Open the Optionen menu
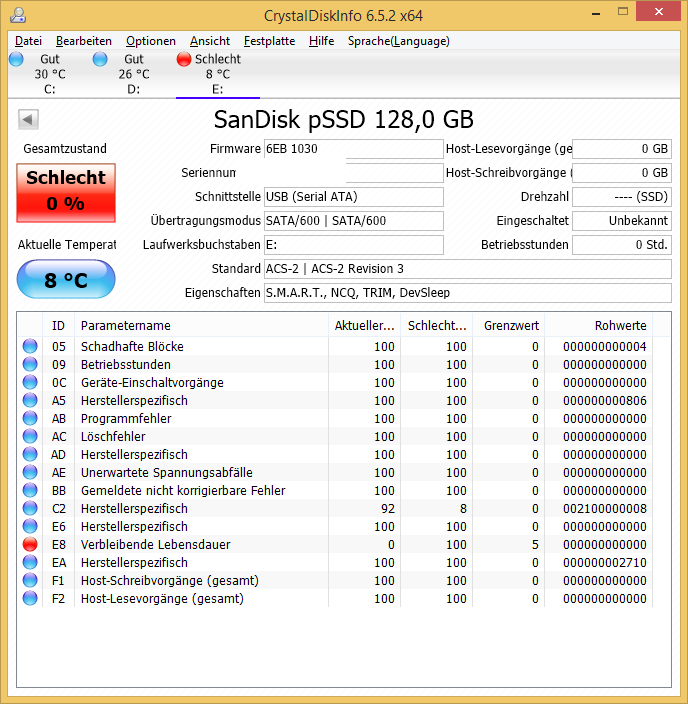The image size is (688, 704). [x=150, y=41]
